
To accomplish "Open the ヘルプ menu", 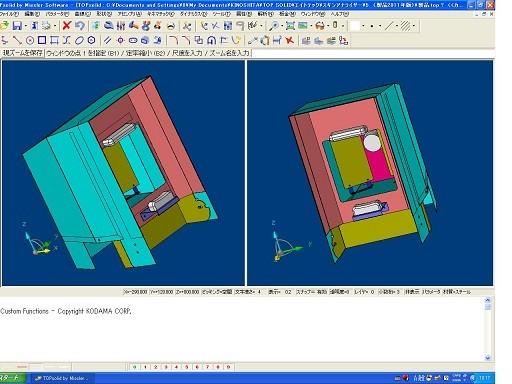I will click(x=340, y=14).
